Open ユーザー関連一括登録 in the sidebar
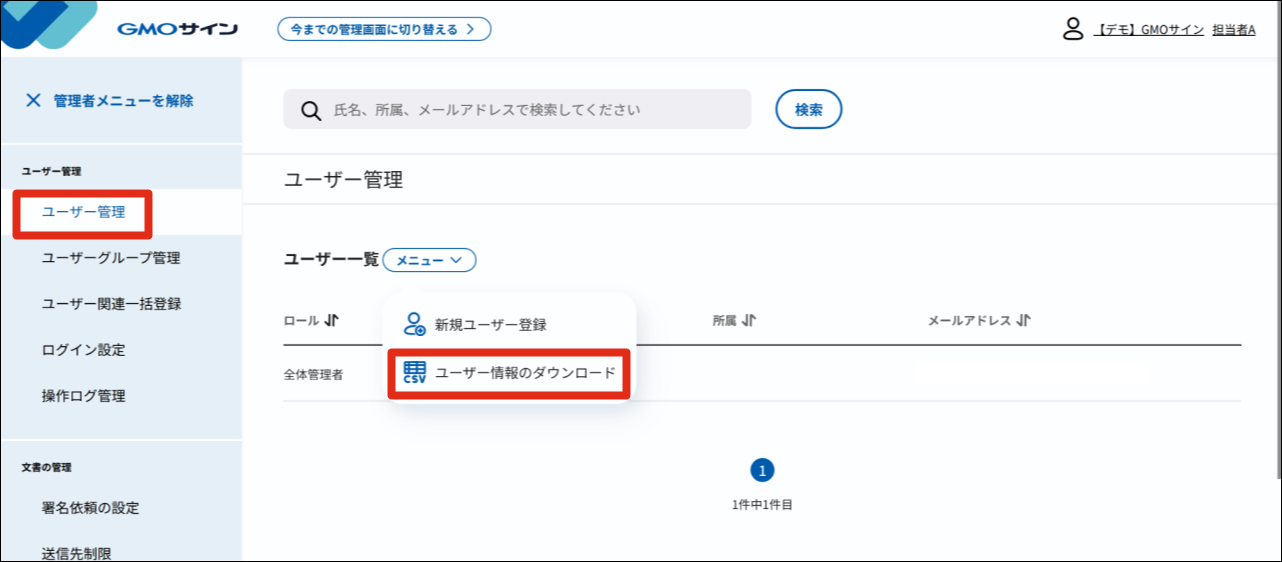Viewport: 1282px width, 562px height. 111,304
